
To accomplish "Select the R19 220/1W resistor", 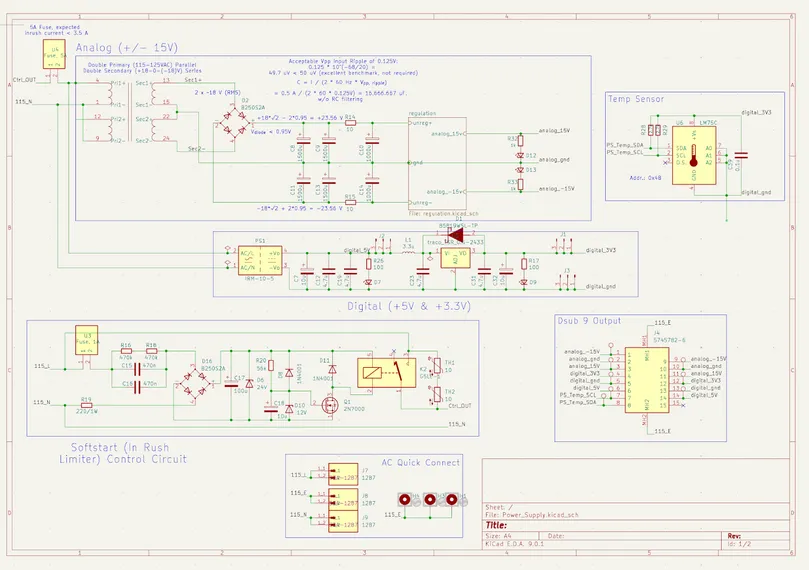I will pos(87,404).
